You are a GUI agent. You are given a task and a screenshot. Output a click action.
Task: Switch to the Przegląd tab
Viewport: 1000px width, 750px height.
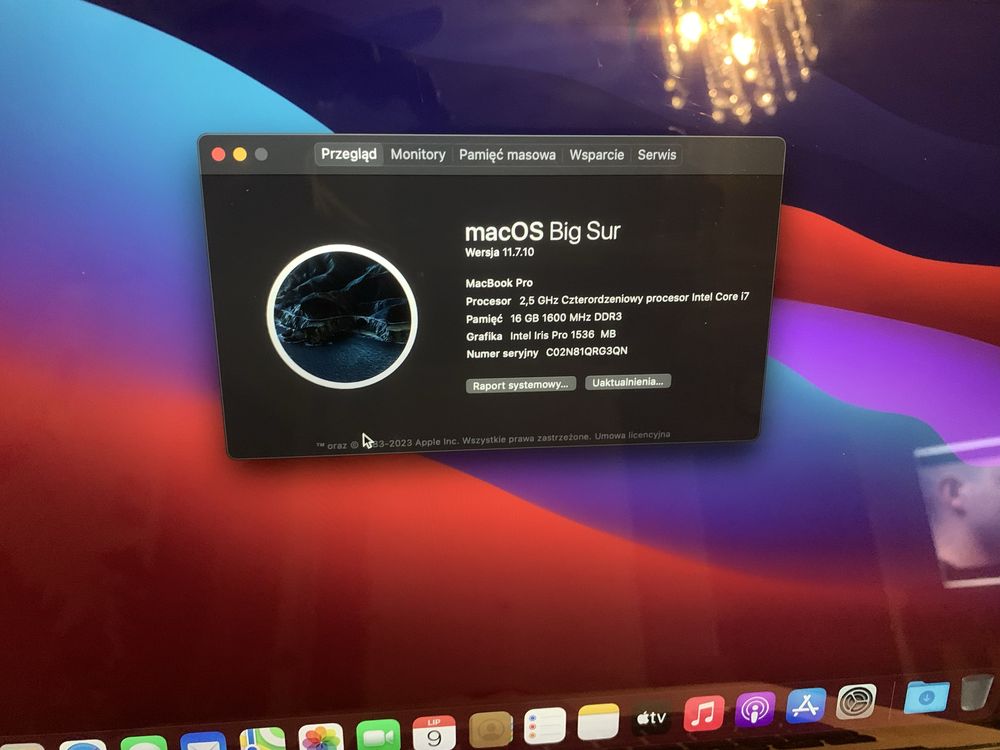coord(349,154)
